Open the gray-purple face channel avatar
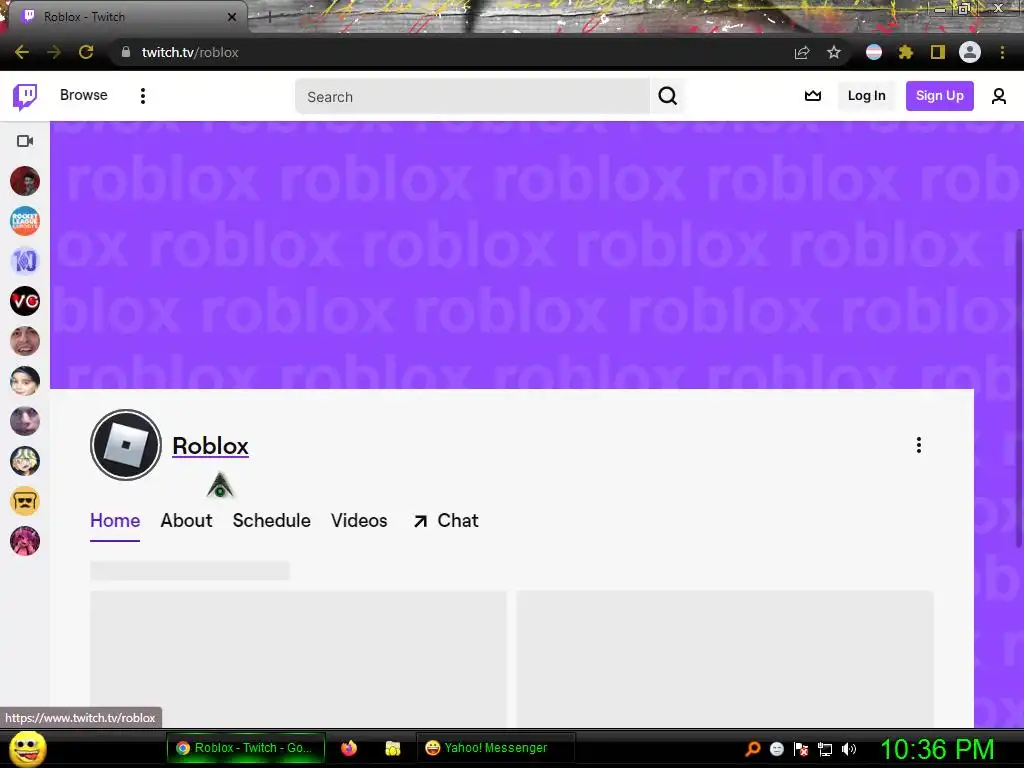This screenshot has height=768, width=1024. pos(25,421)
